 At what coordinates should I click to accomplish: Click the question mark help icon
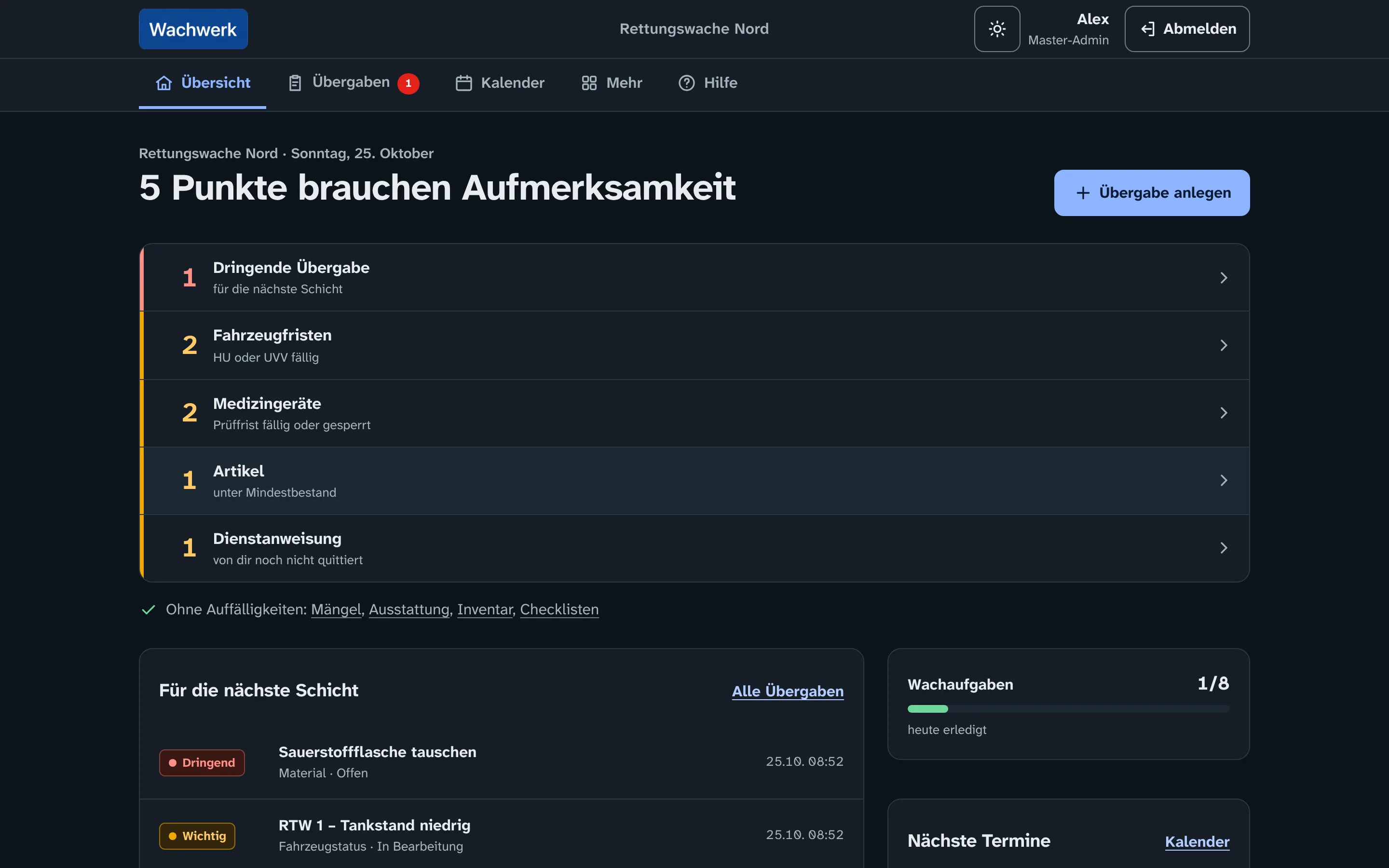[686, 83]
